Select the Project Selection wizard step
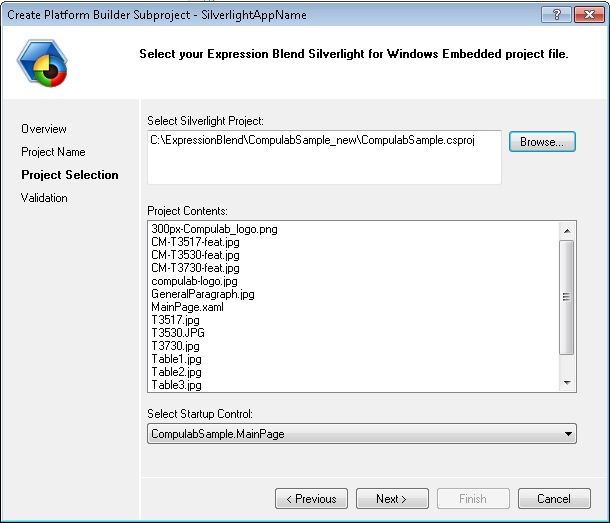Image resolution: width=610 pixels, height=523 pixels. pyautogui.click(x=70, y=175)
